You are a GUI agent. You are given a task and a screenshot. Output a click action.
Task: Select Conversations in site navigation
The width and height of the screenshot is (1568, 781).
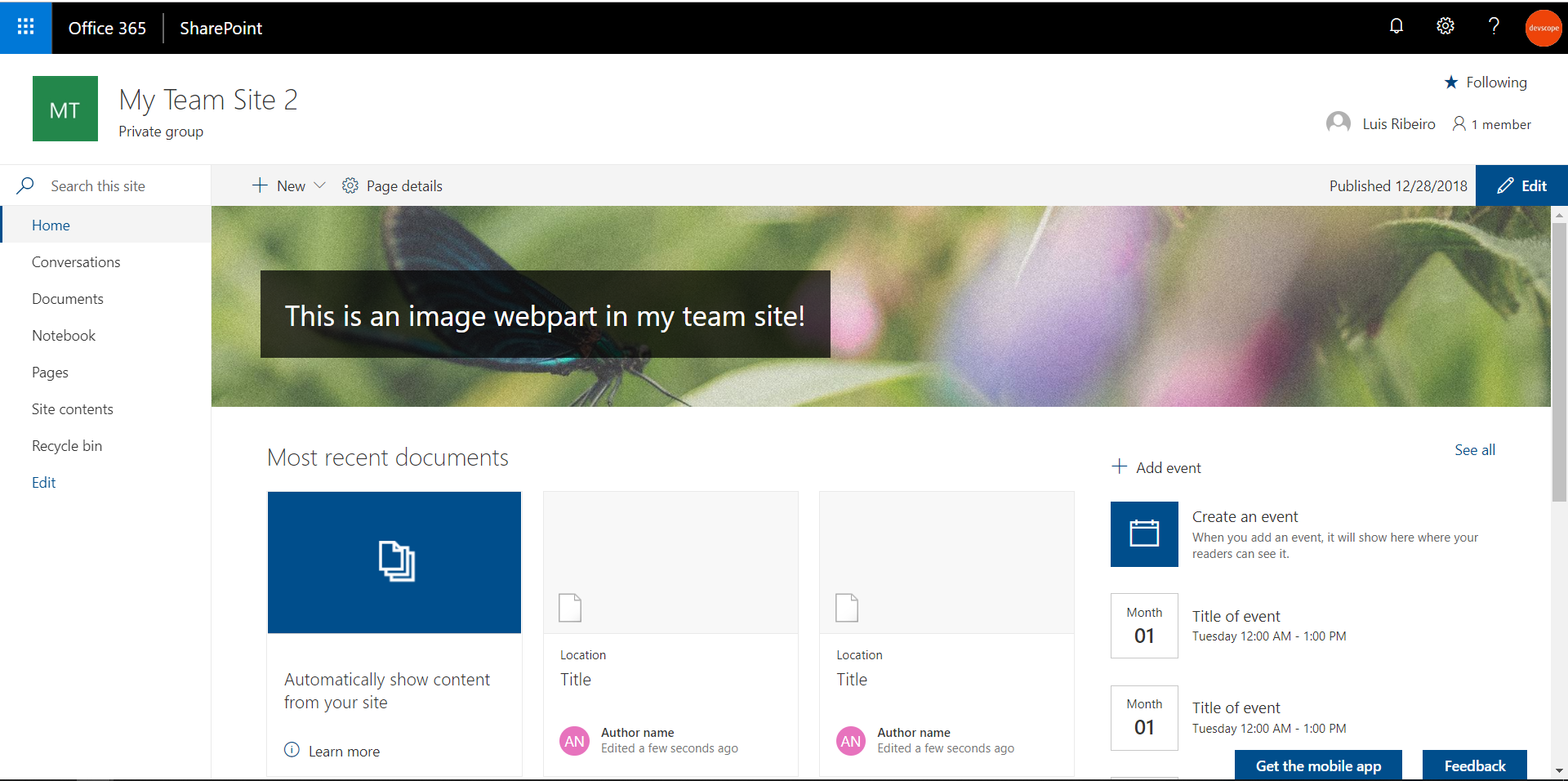[76, 261]
